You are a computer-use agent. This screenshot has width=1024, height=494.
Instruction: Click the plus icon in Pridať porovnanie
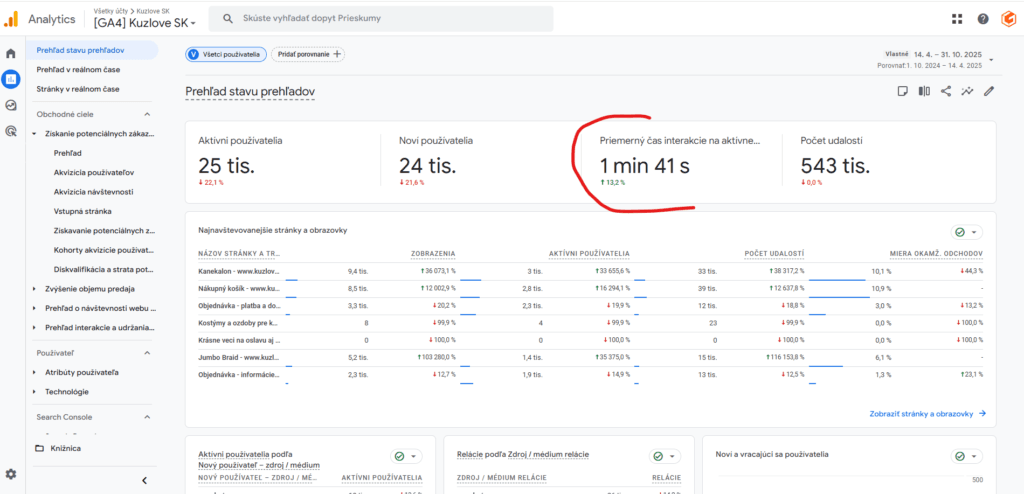tap(337, 54)
